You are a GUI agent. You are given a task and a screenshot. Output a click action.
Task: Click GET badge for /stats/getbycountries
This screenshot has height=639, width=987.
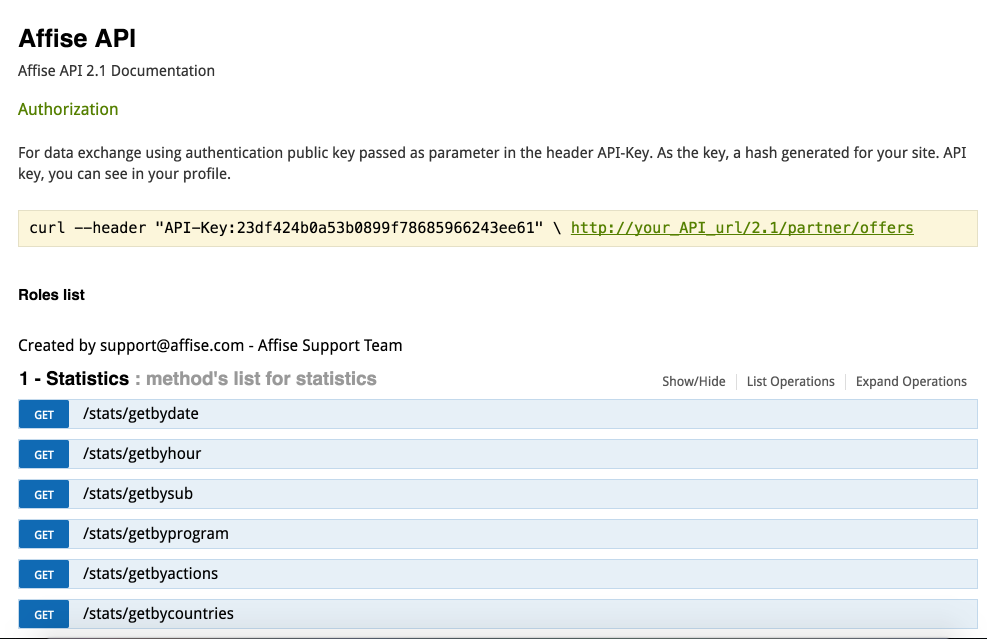pyautogui.click(x=43, y=614)
